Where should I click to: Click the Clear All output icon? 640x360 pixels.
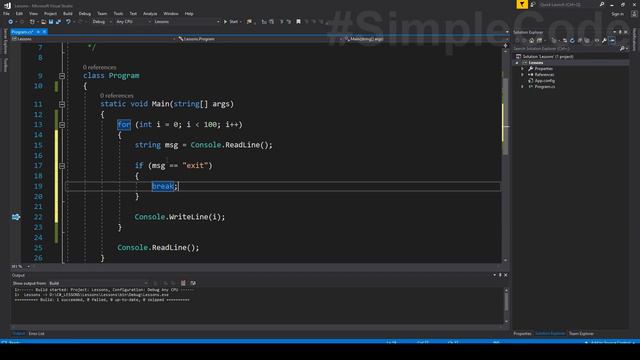(x=183, y=283)
